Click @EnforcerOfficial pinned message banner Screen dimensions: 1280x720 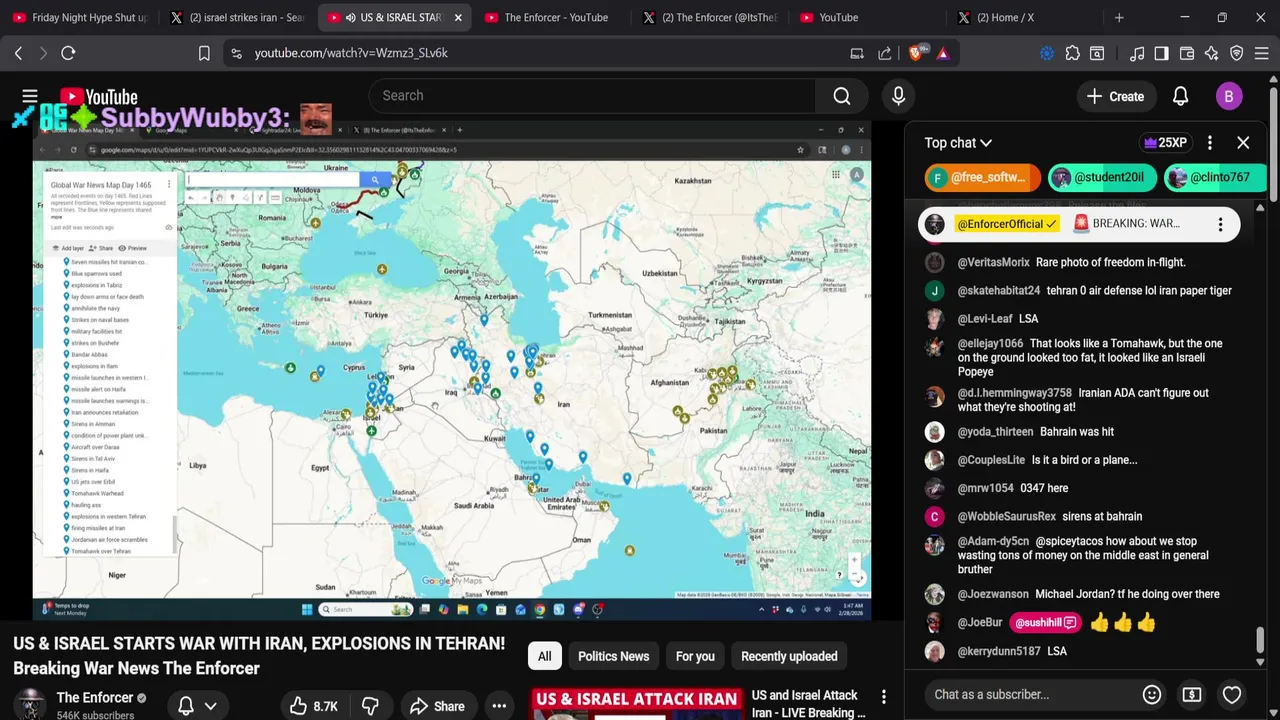1079,224
